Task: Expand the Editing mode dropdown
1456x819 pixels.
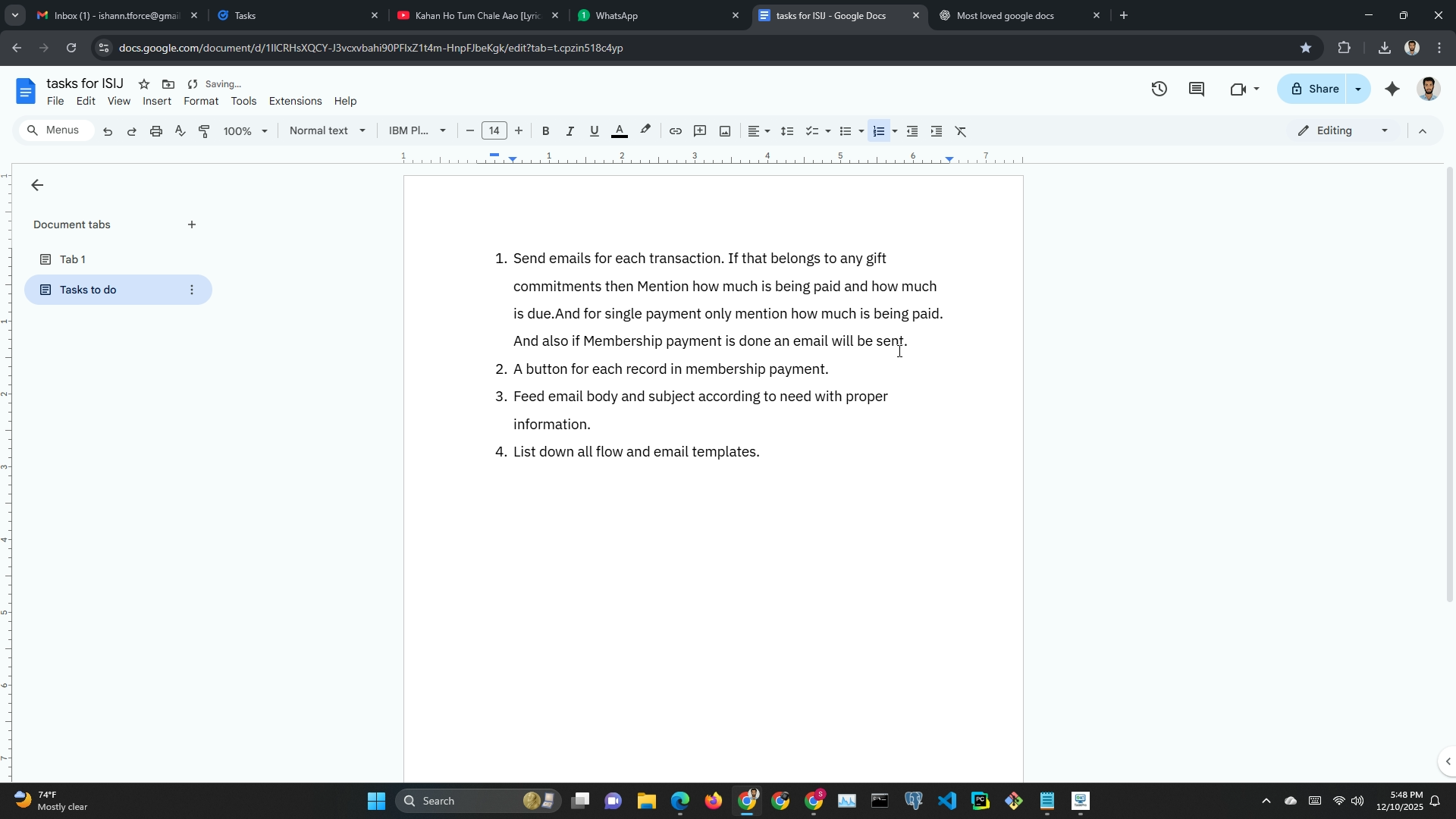Action: click(1343, 130)
